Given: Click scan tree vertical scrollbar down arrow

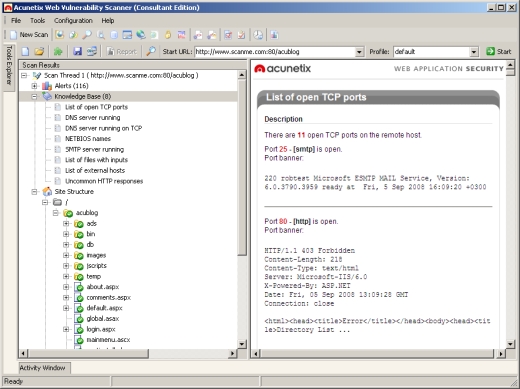Looking at the screenshot, I should coord(242,344).
